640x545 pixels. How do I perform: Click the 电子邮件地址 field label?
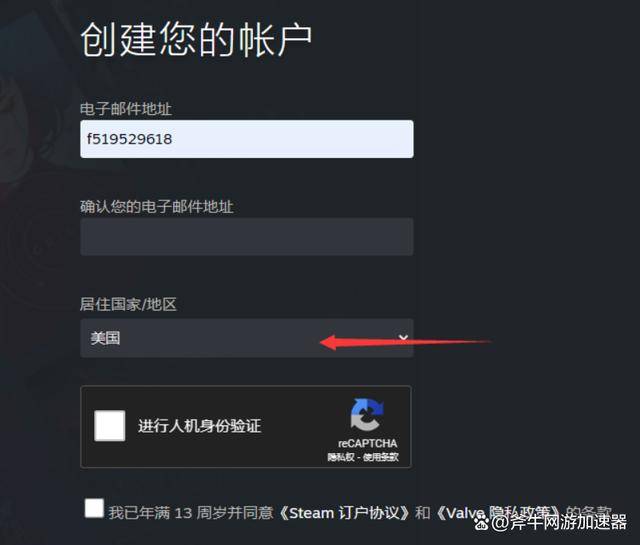126,109
